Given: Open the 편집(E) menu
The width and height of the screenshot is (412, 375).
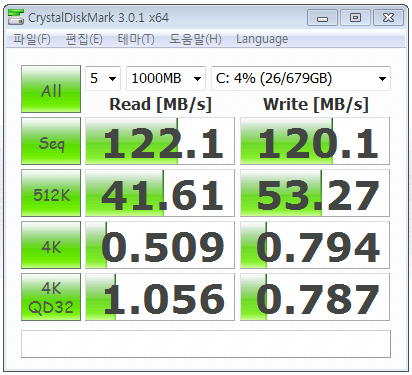Looking at the screenshot, I should (84, 39).
